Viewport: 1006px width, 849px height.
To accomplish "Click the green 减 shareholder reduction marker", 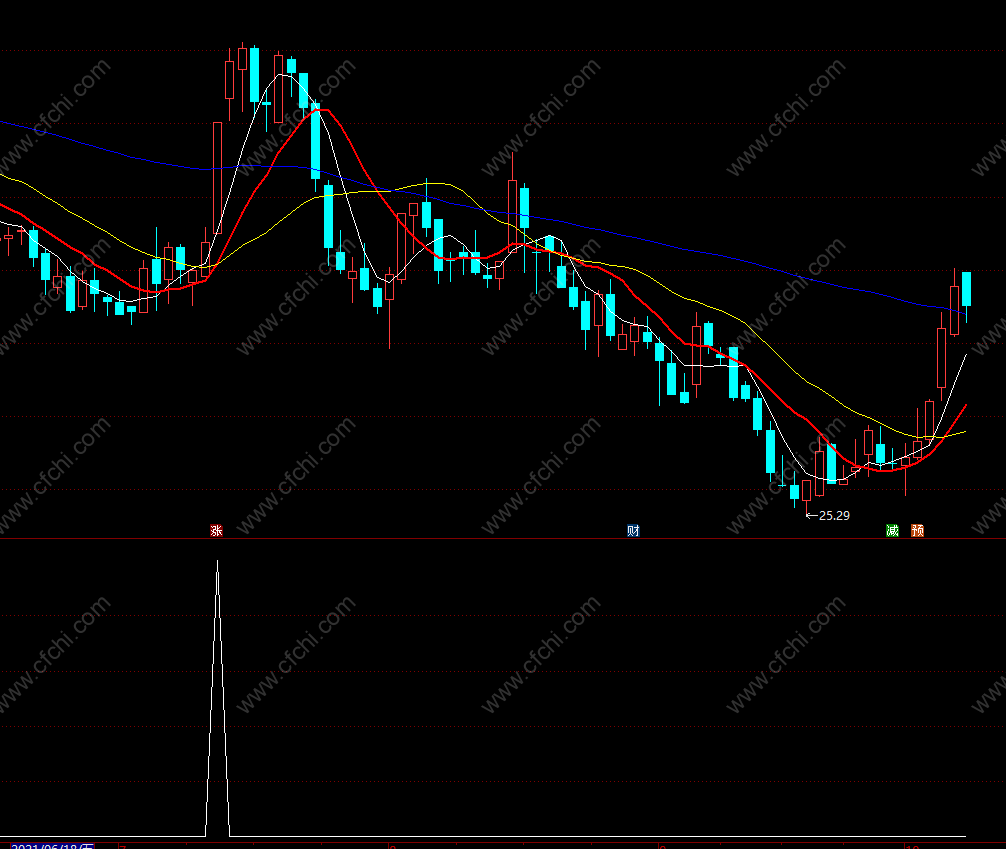I will (x=892, y=530).
